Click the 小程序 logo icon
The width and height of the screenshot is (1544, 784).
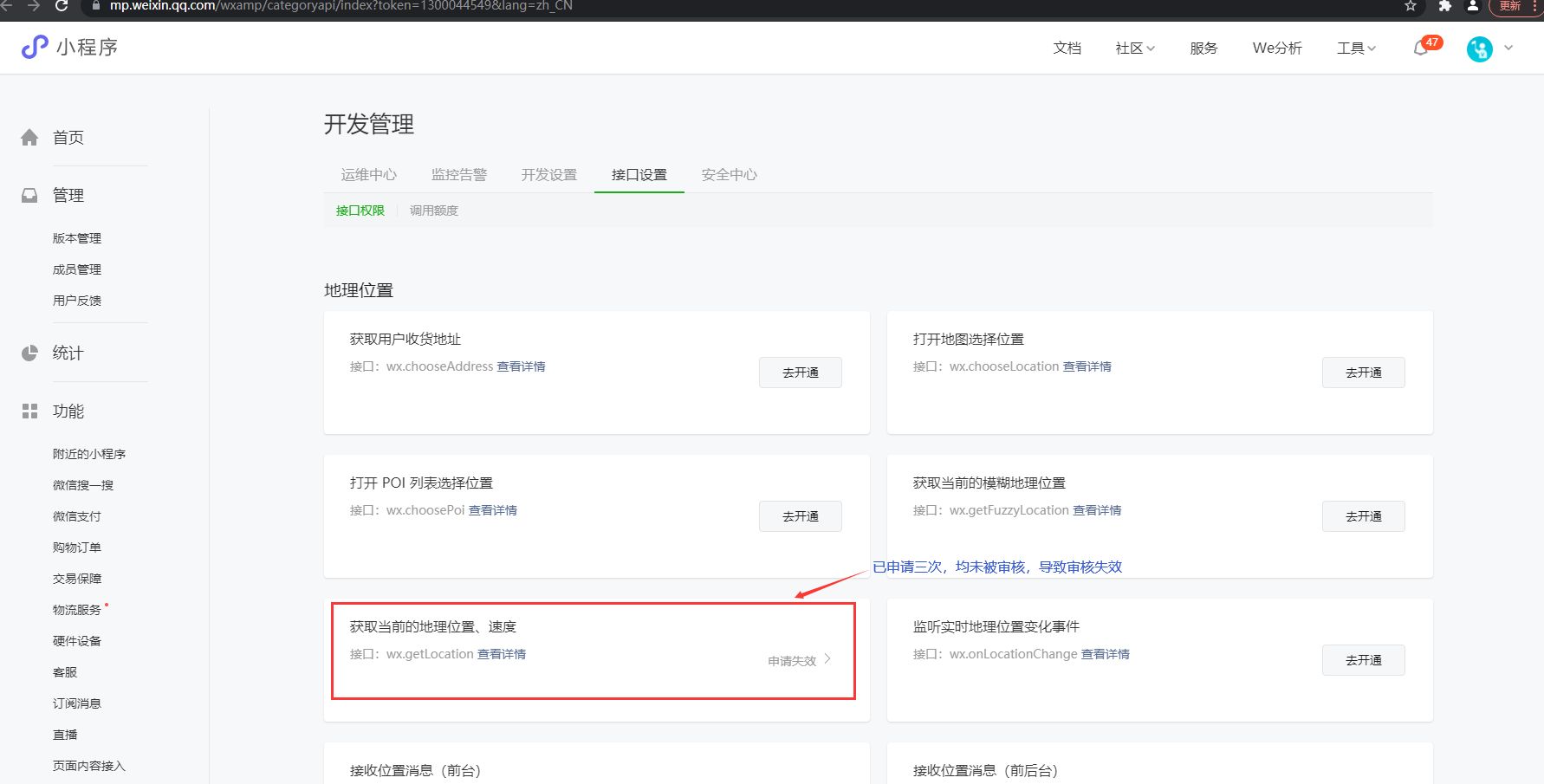coord(35,47)
